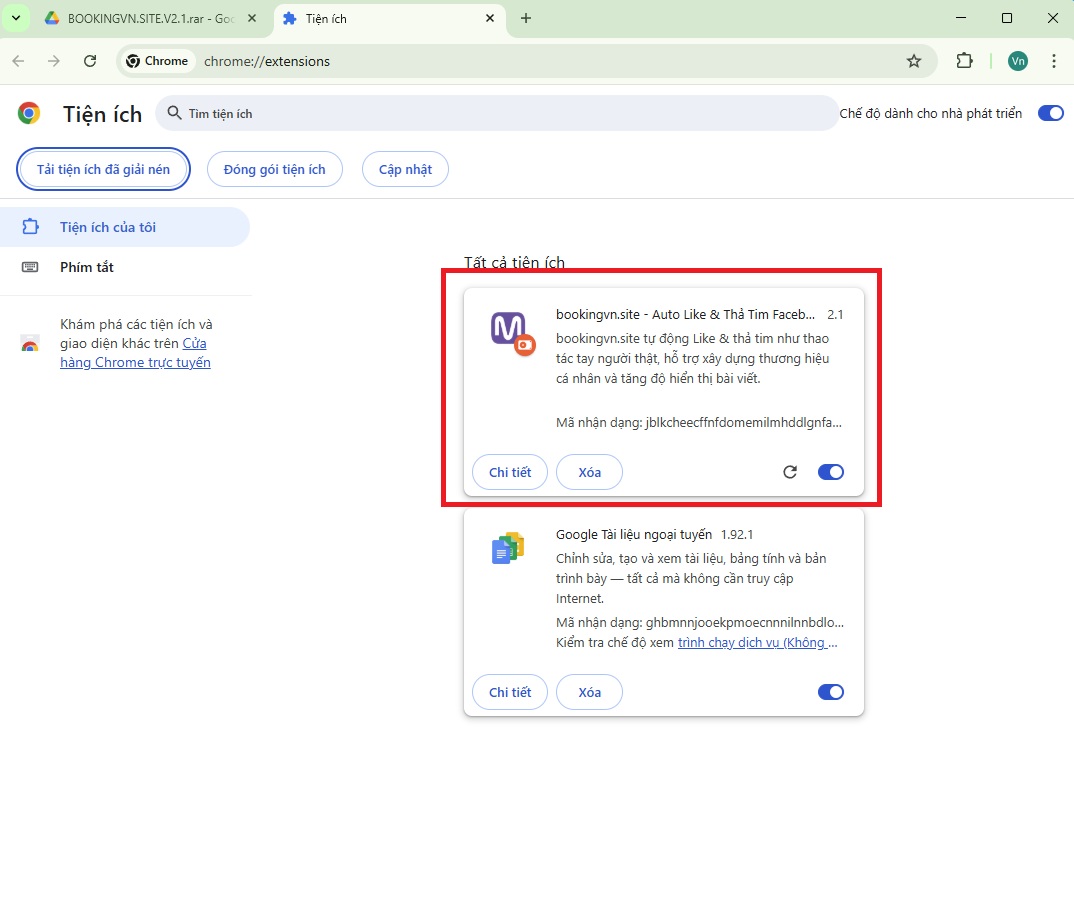1074x901 pixels.
Task: Click the forward navigation arrow
Action: [x=53, y=61]
